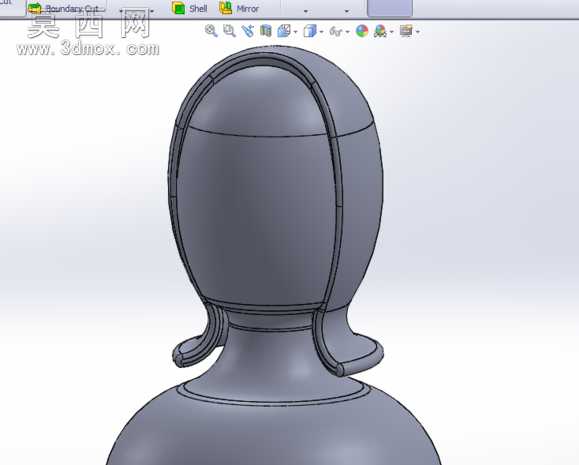The height and width of the screenshot is (465, 579).
Task: Click the View Orientation icon
Action: pyautogui.click(x=284, y=31)
